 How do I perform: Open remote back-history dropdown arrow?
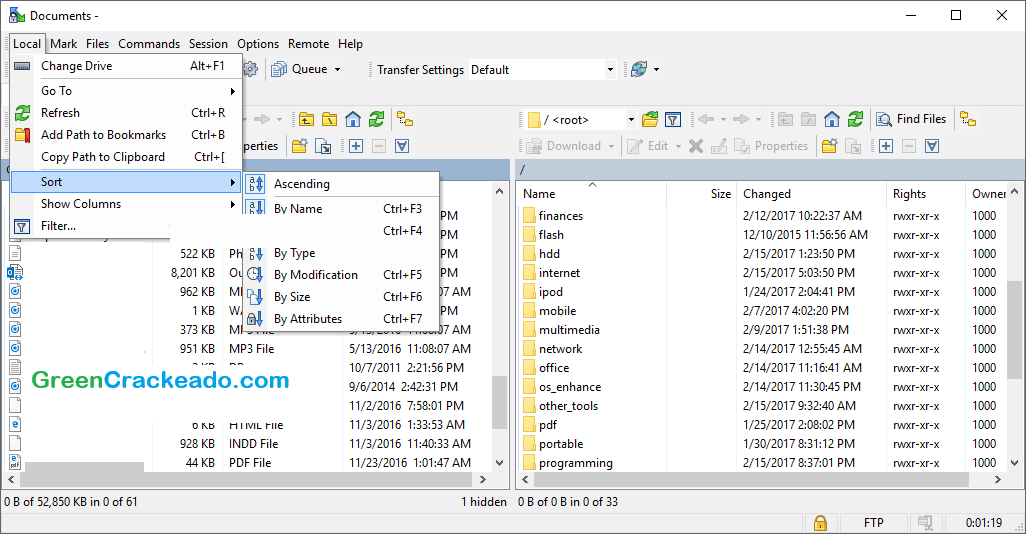[723, 119]
